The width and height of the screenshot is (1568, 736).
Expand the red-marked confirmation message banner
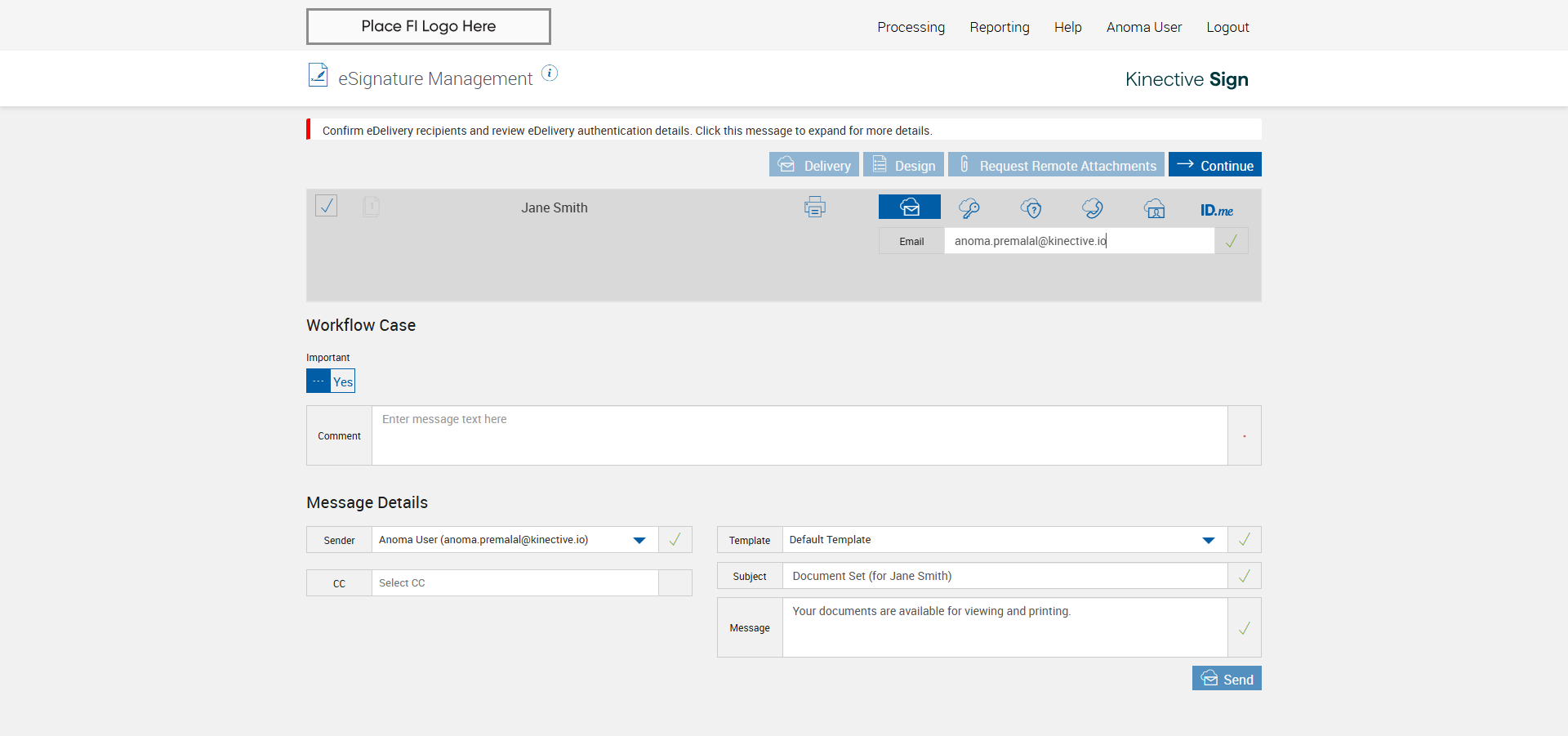tap(626, 131)
